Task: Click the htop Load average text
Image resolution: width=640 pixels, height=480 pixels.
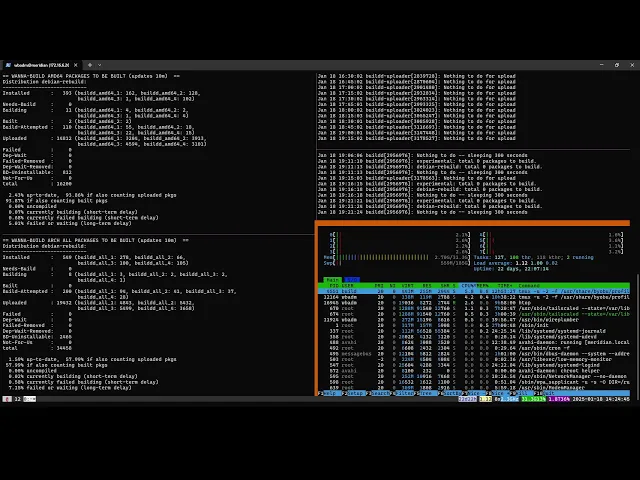Action: point(516,263)
